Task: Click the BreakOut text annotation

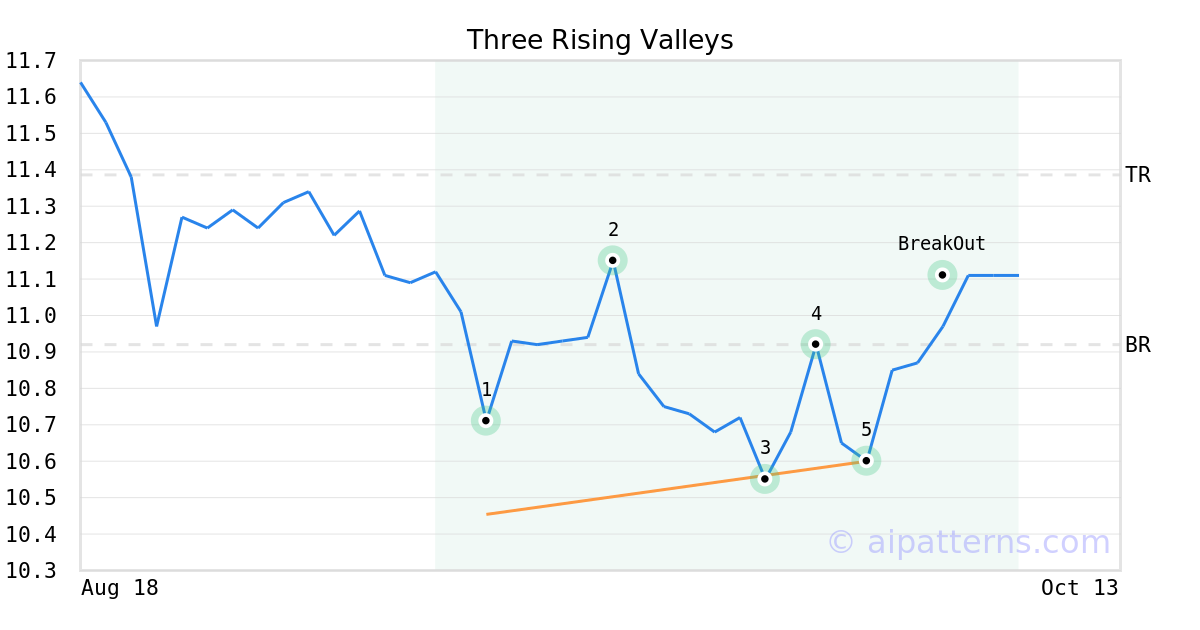Action: (941, 243)
